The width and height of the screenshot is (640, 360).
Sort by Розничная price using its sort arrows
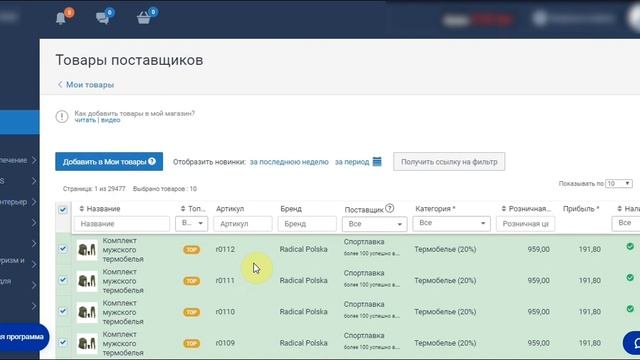tap(504, 209)
